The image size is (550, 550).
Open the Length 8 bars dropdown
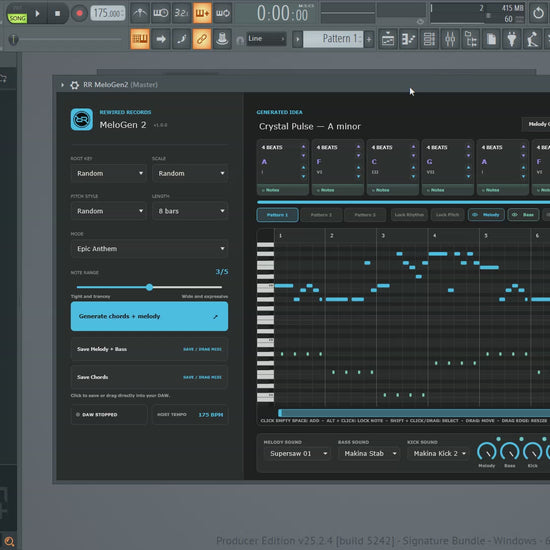coord(190,211)
